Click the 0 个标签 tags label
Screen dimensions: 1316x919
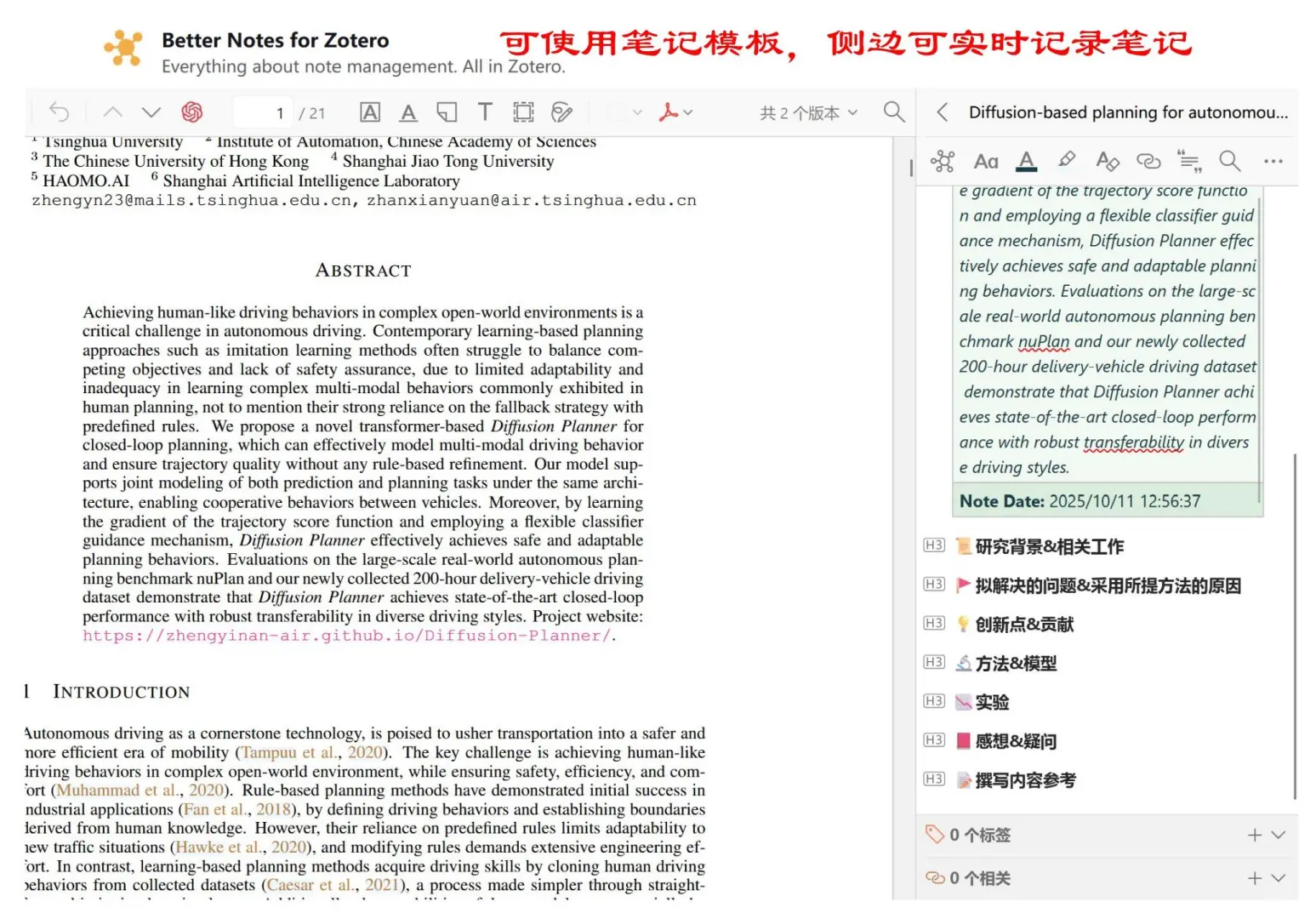980,836
